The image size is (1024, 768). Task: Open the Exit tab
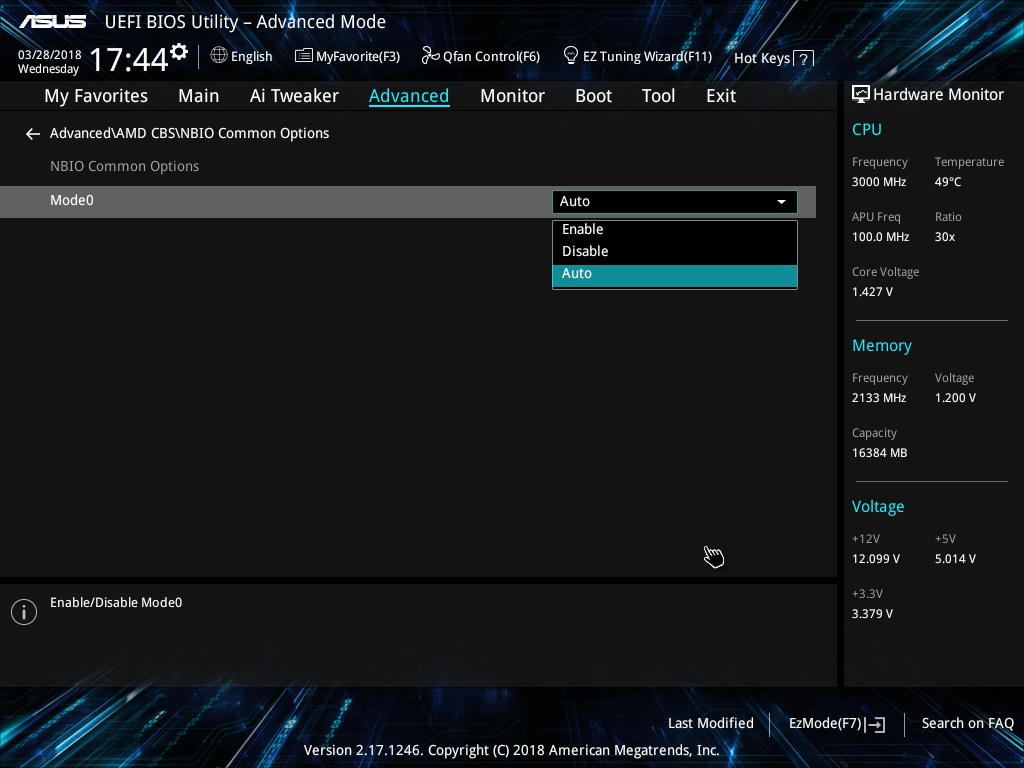point(721,96)
